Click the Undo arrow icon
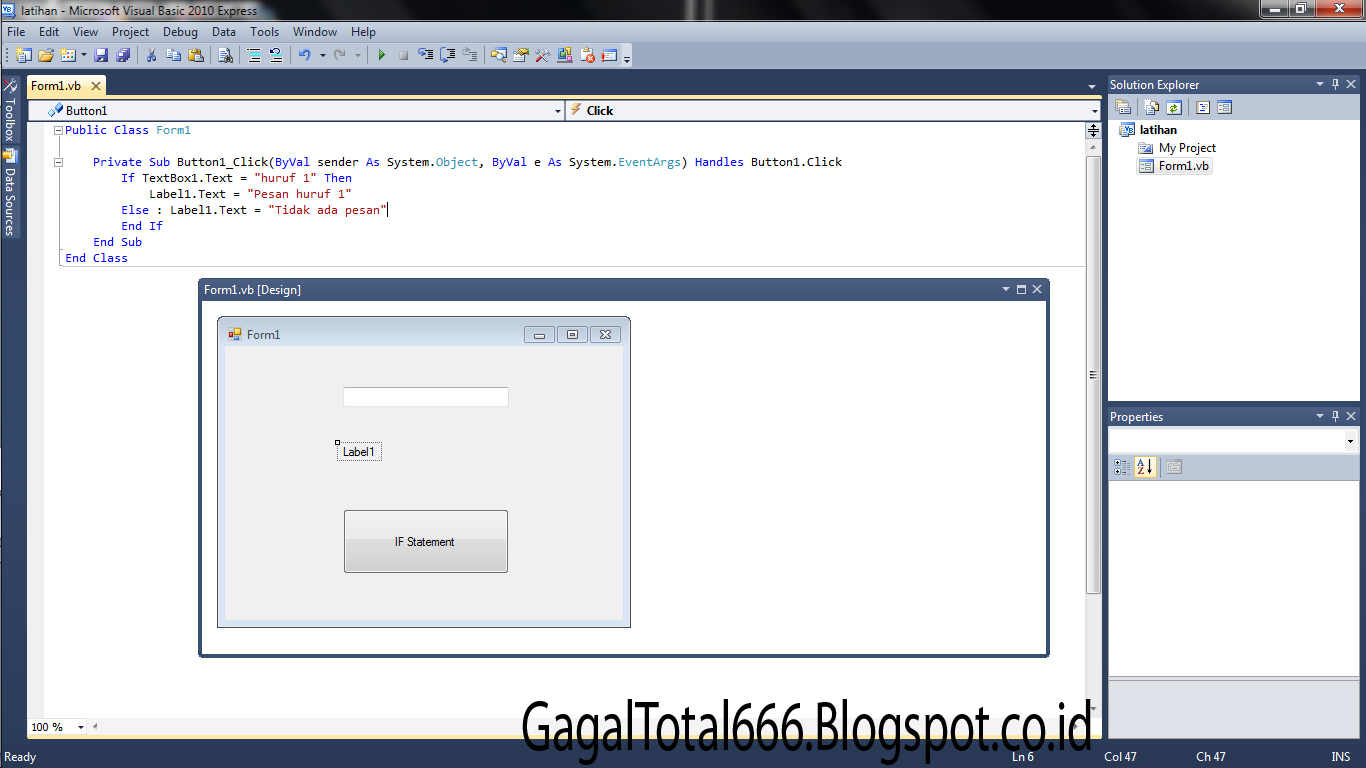This screenshot has width=1366, height=768. (305, 55)
